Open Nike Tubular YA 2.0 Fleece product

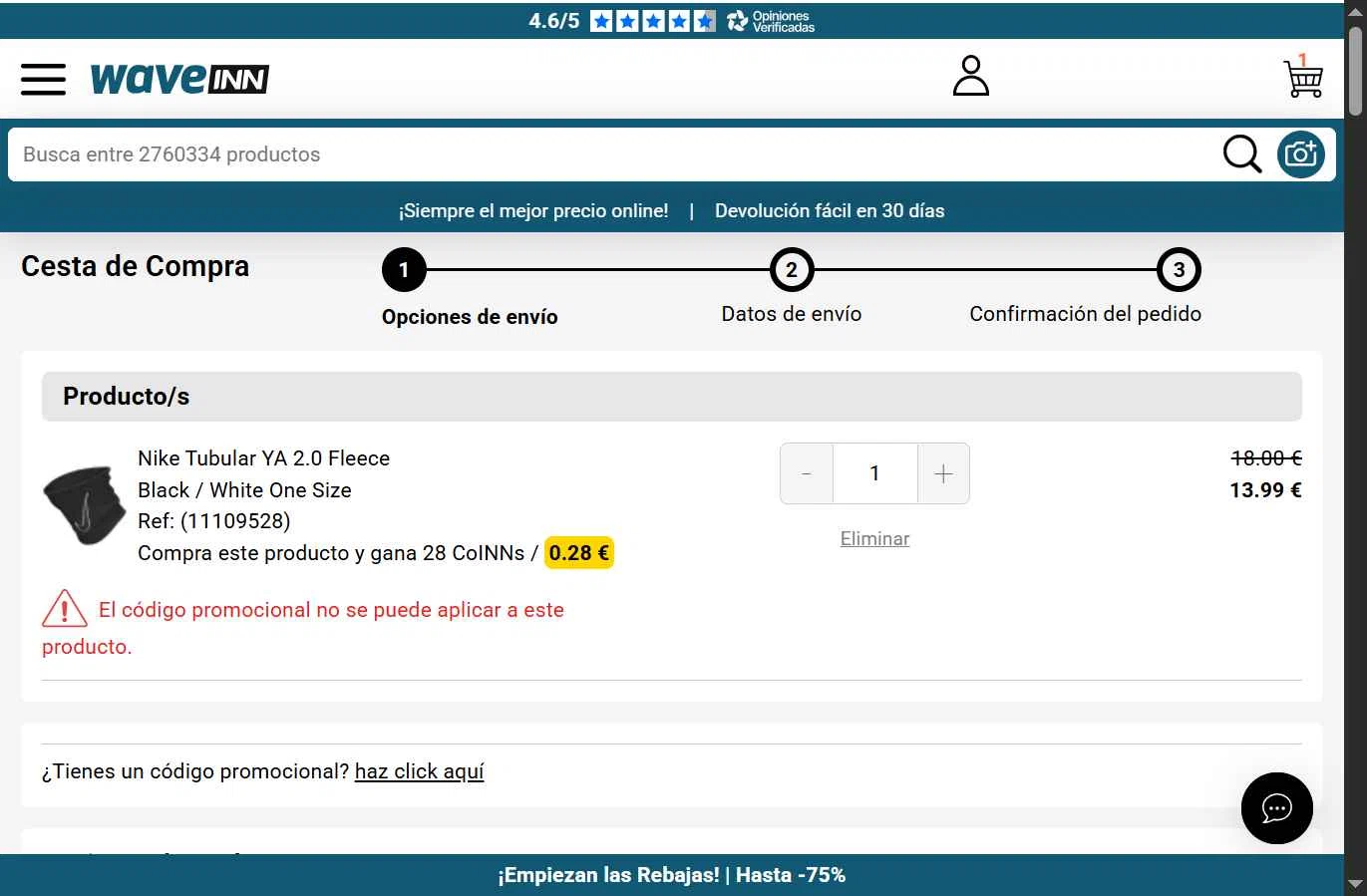click(x=263, y=458)
